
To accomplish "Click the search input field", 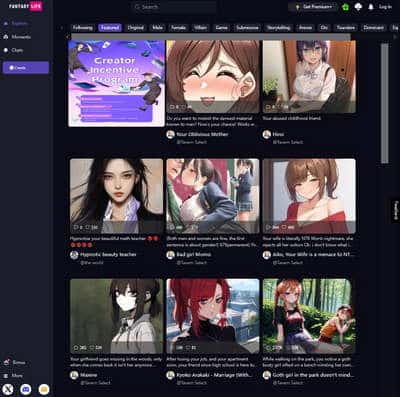I will [x=175, y=7].
